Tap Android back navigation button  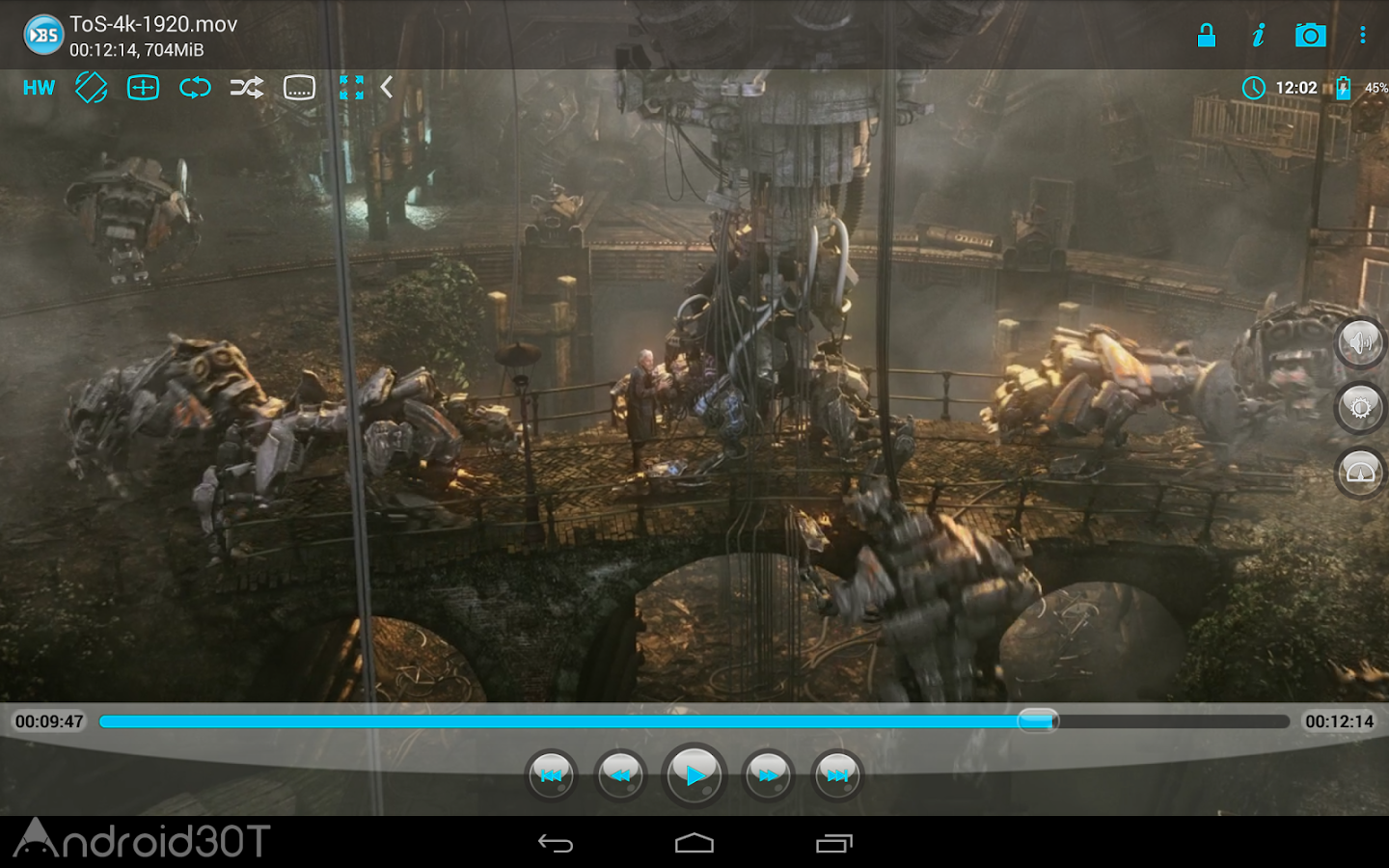point(556,844)
